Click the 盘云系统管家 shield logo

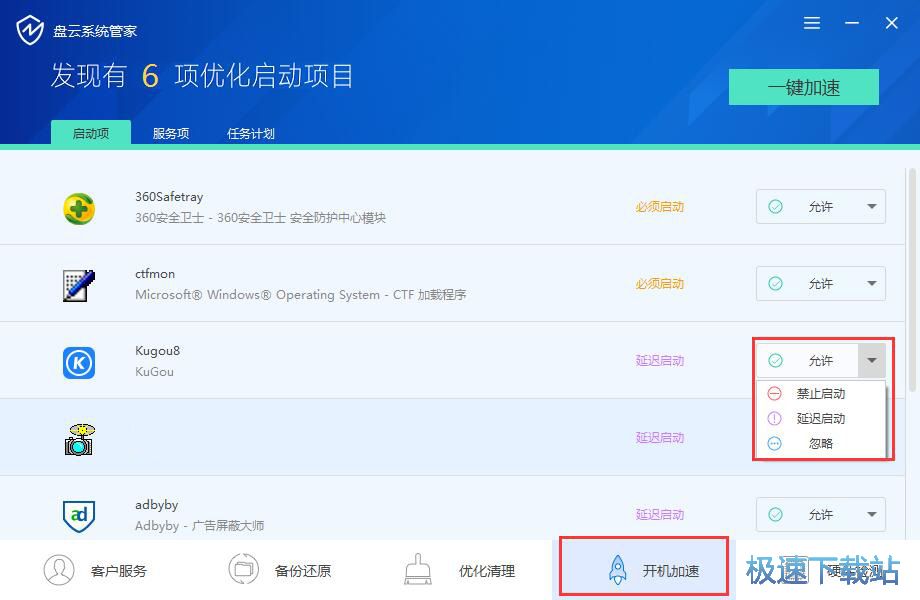[x=30, y=29]
